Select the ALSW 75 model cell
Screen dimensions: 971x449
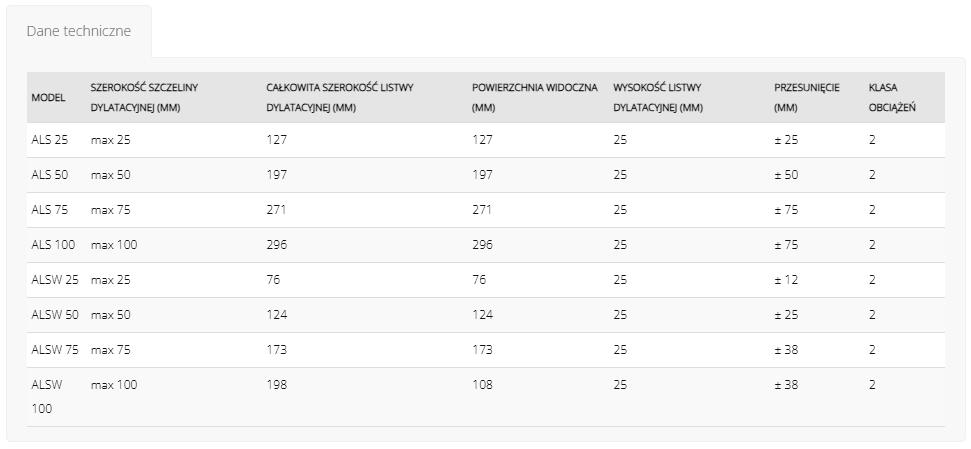(x=55, y=350)
